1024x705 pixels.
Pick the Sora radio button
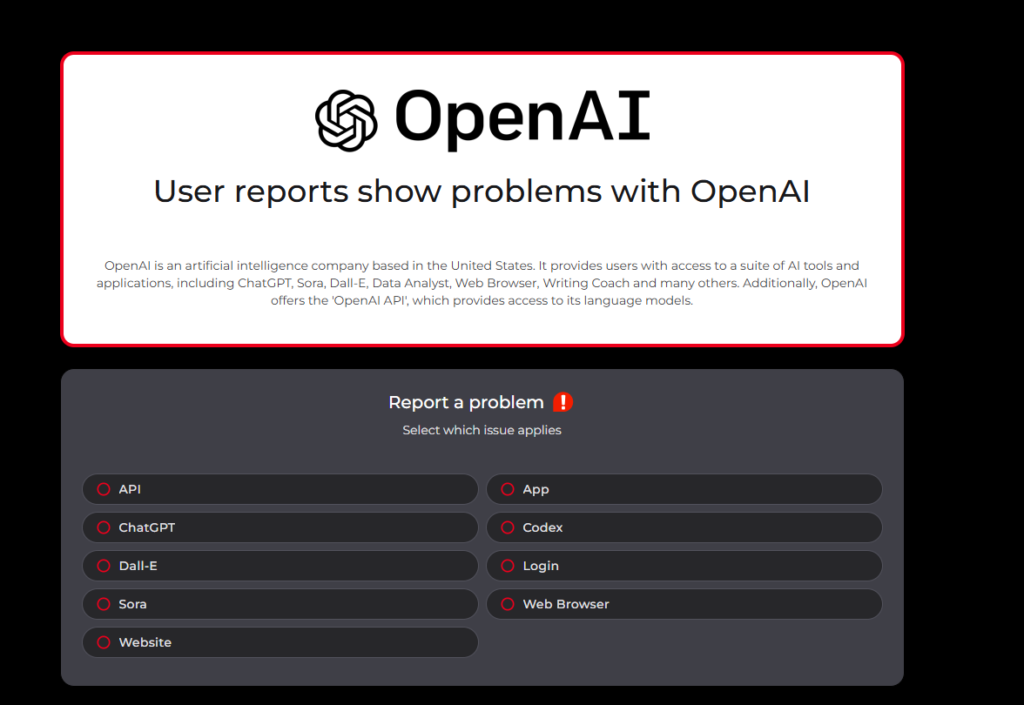coord(103,604)
